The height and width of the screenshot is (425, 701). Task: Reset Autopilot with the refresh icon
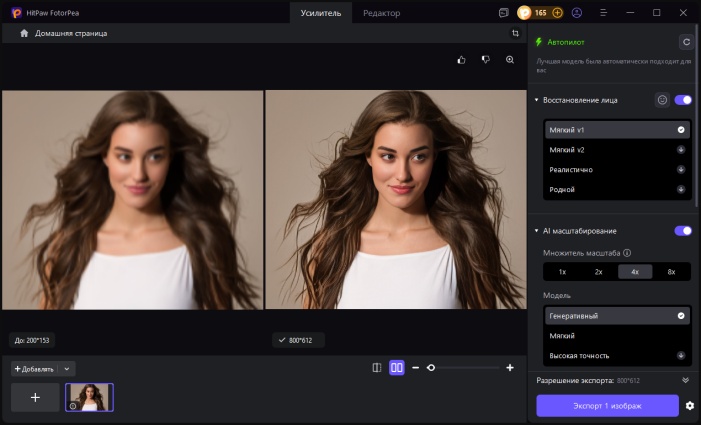click(x=685, y=42)
